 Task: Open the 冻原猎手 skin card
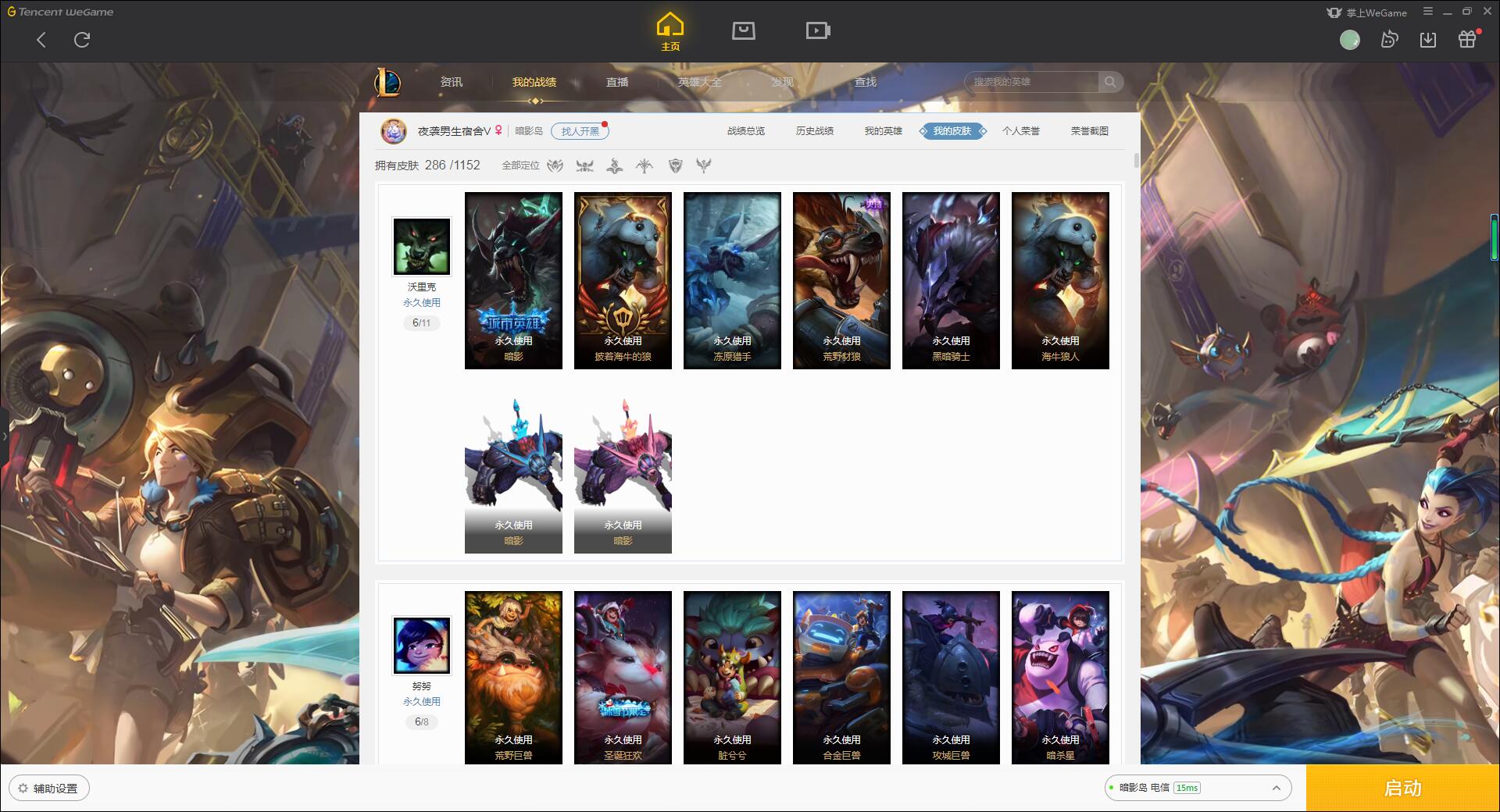(x=732, y=280)
